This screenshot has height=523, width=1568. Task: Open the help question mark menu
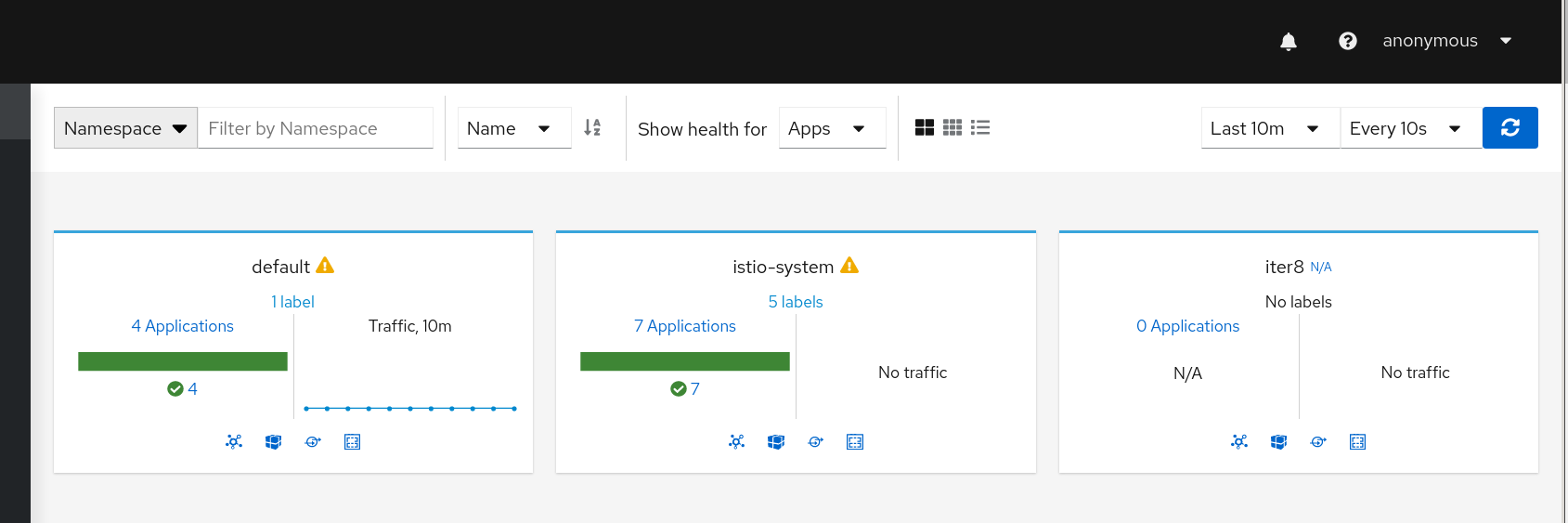pos(1347,41)
